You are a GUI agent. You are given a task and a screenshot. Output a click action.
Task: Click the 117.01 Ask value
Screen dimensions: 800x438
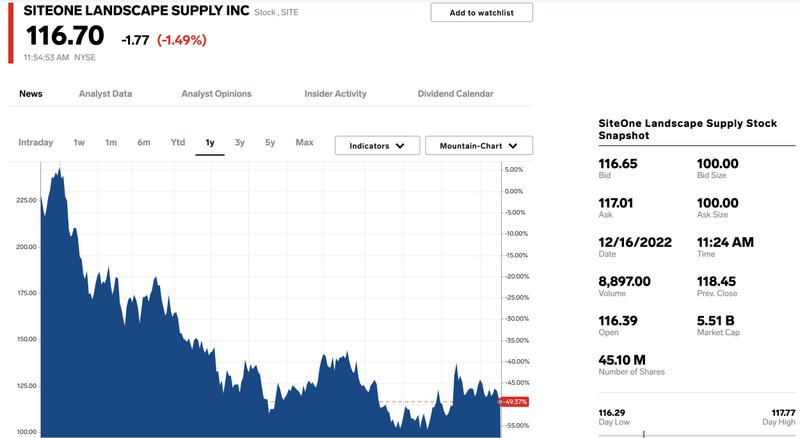[x=616, y=203]
